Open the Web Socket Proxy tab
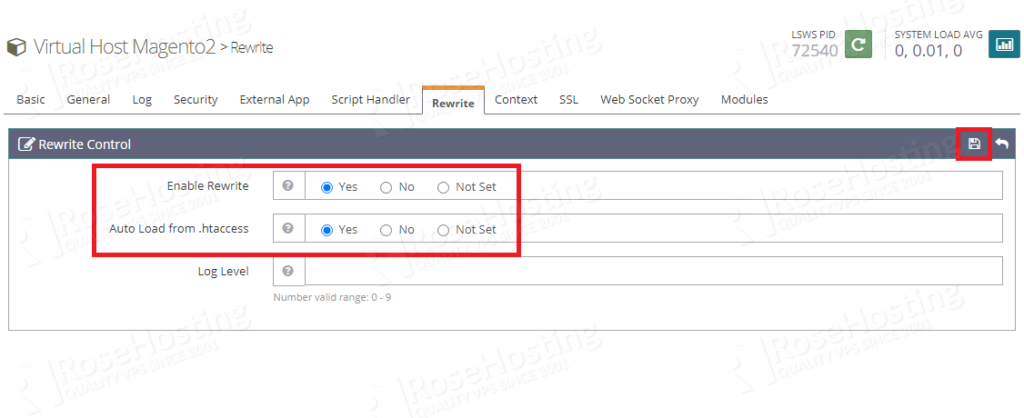 coord(649,100)
